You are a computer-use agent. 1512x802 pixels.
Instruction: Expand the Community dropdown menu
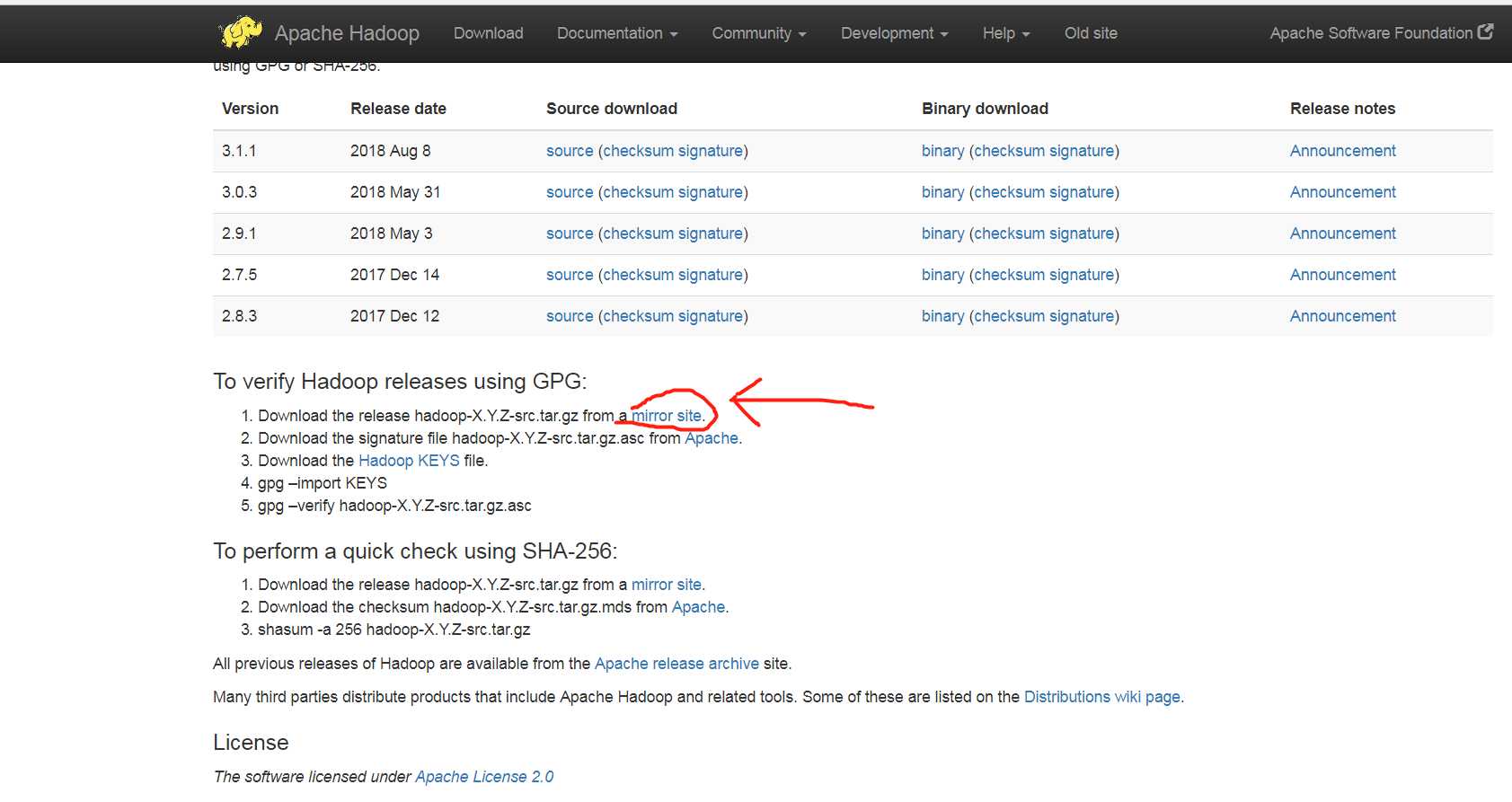pos(759,33)
